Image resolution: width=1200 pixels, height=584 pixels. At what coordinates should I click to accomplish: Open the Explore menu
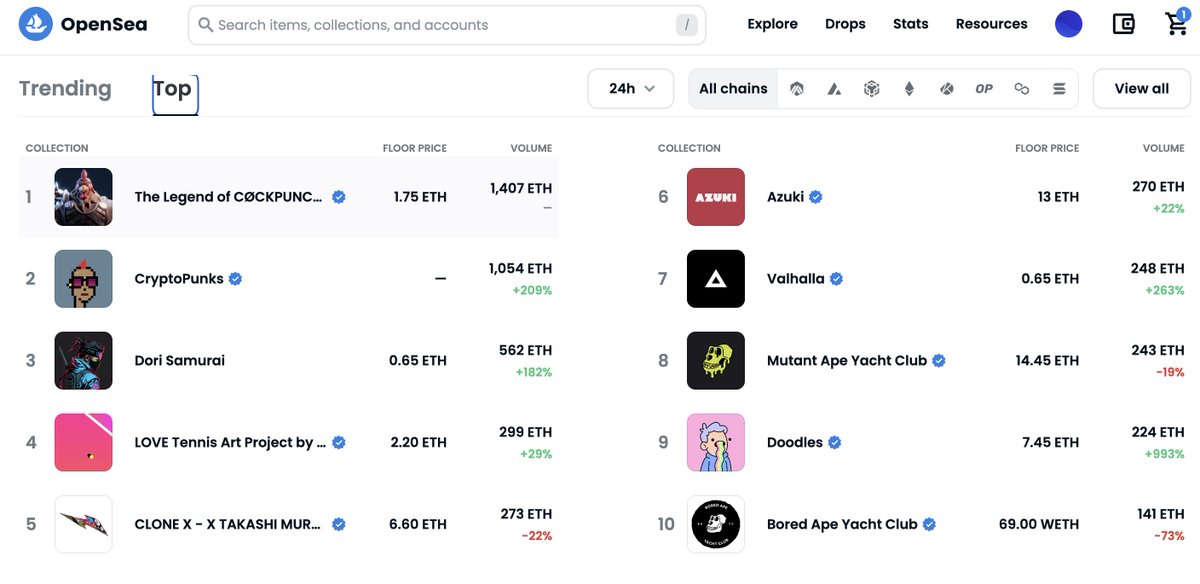[x=772, y=24]
